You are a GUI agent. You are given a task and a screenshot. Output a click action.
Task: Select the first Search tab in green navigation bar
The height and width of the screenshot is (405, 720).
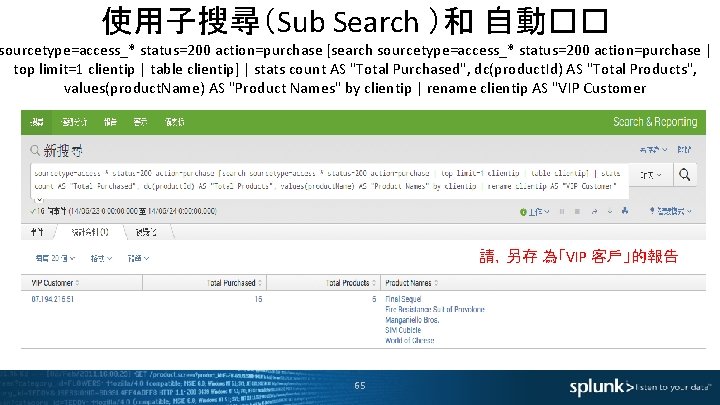click(x=37, y=122)
